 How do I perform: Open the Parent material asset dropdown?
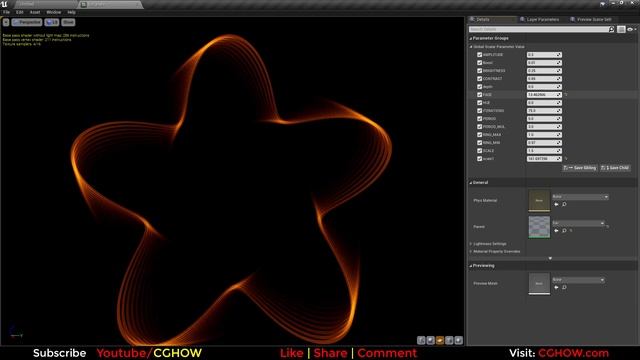click(578, 223)
